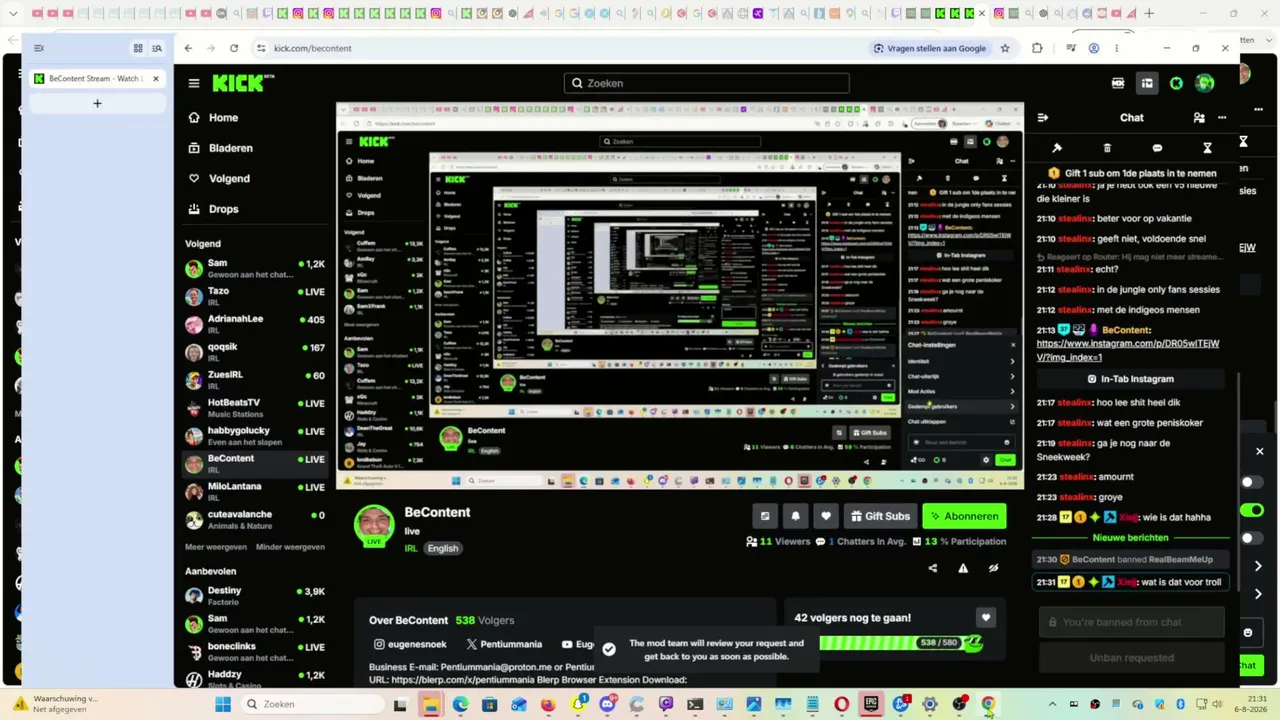Reload the page in the browser
The width and height of the screenshot is (1280, 720).
234,48
